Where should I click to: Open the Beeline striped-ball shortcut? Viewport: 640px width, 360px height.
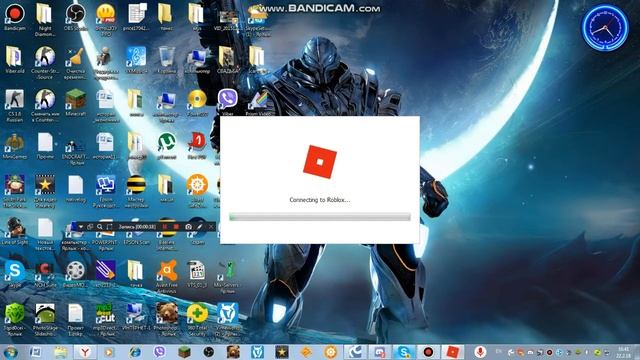coord(136,191)
